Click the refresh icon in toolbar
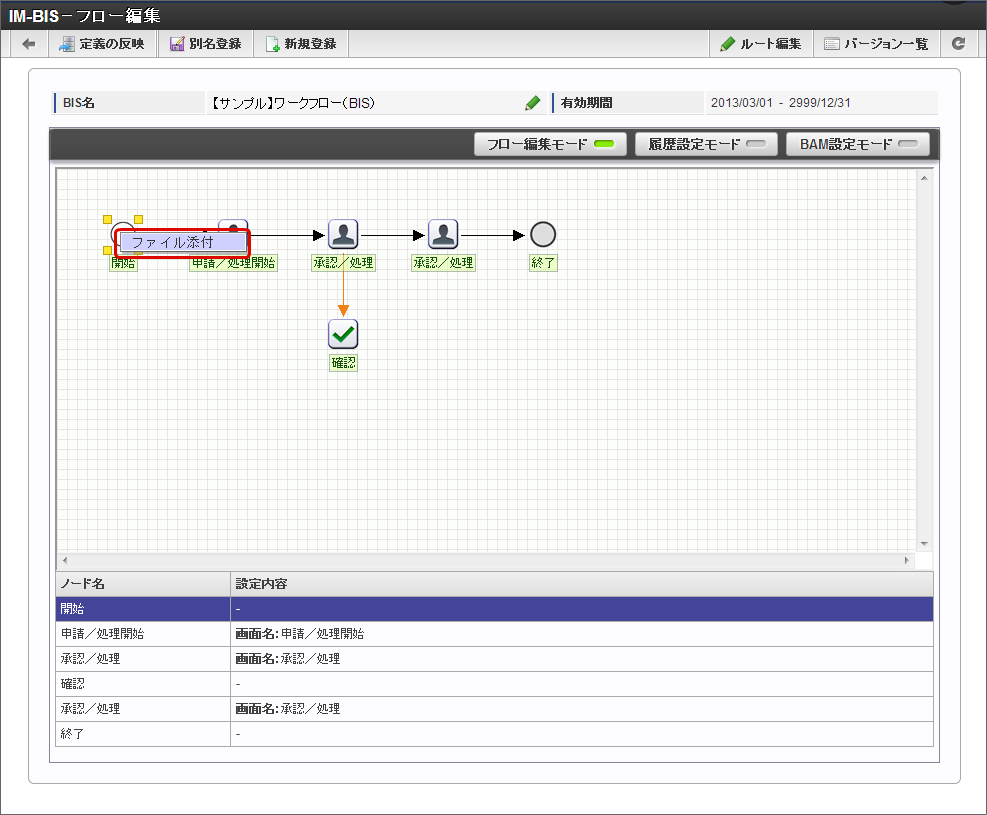 (x=958, y=44)
